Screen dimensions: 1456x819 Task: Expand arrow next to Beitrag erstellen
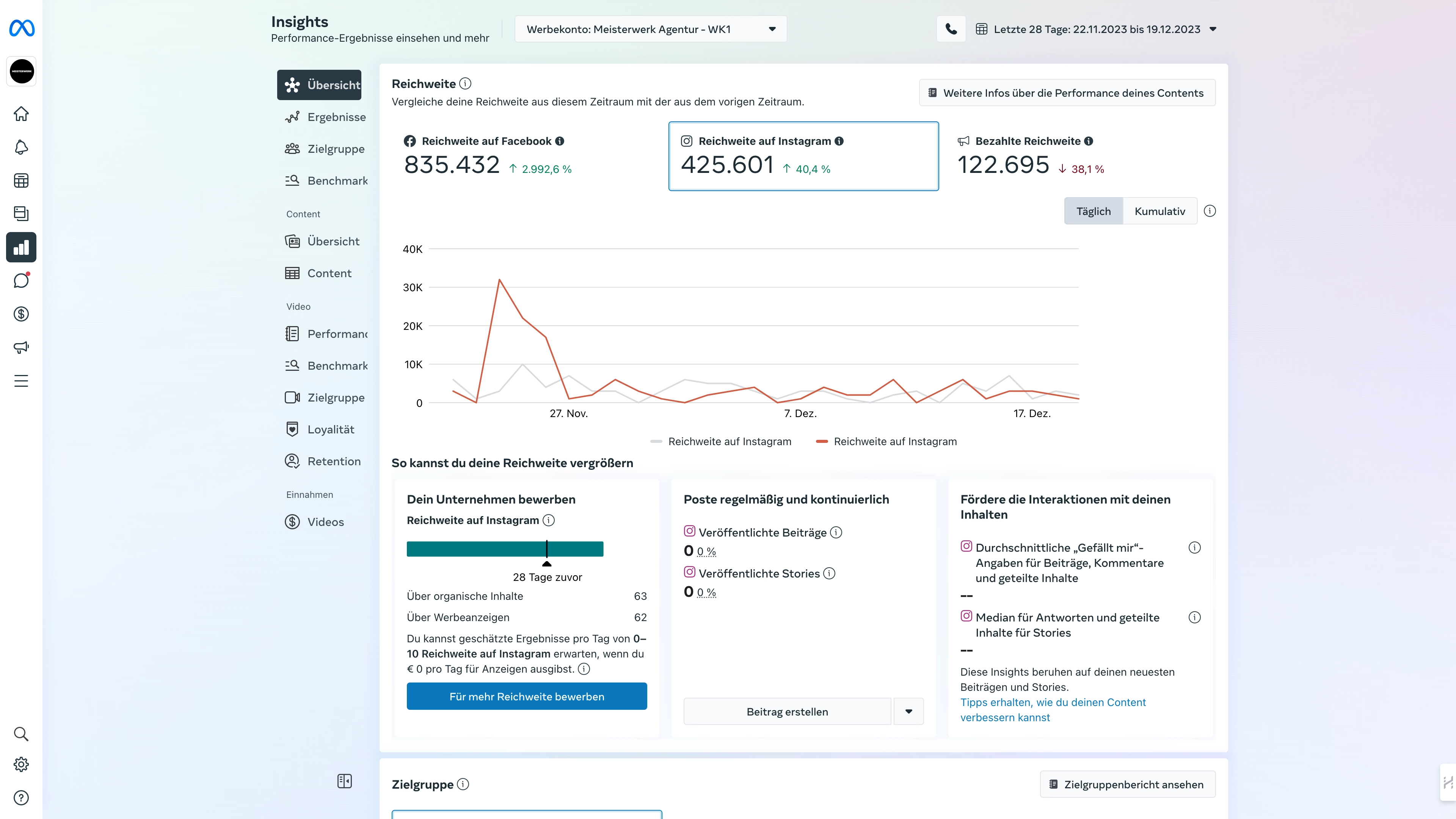908,711
